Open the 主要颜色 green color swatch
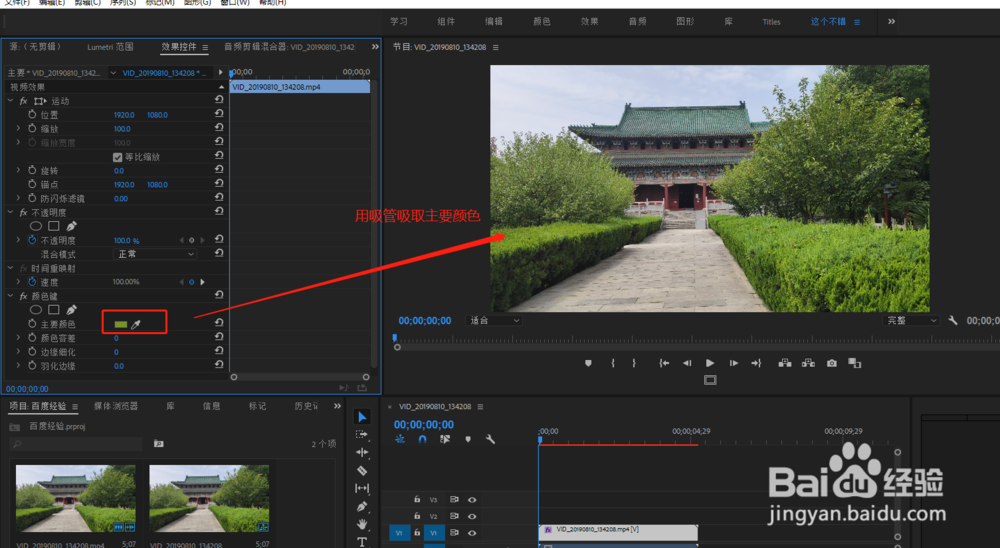Viewport: 1000px width, 548px height. pyautogui.click(x=121, y=324)
